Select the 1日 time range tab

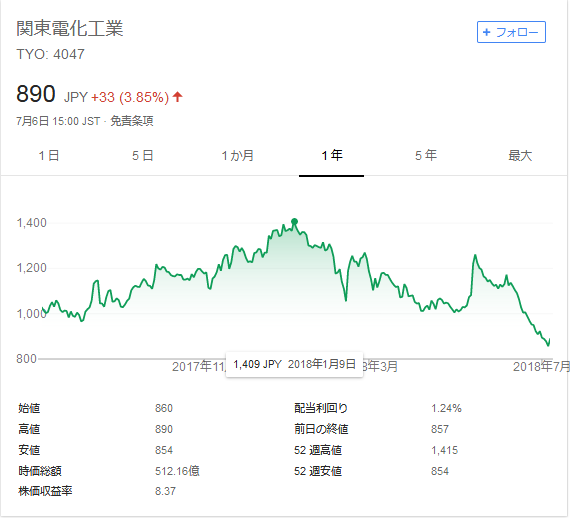(49, 156)
